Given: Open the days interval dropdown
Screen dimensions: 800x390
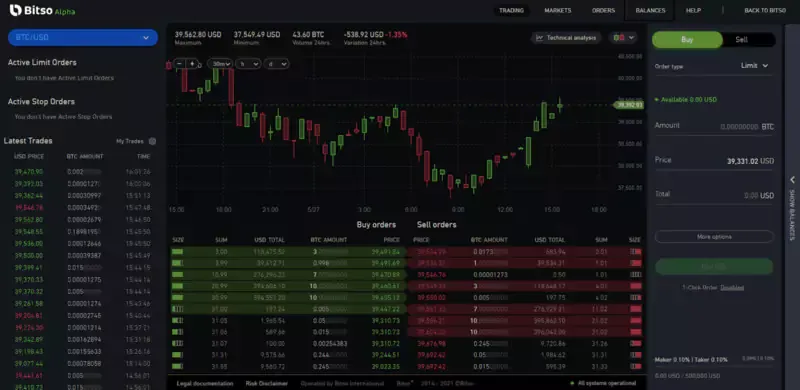Looking at the screenshot, I should [x=277, y=64].
